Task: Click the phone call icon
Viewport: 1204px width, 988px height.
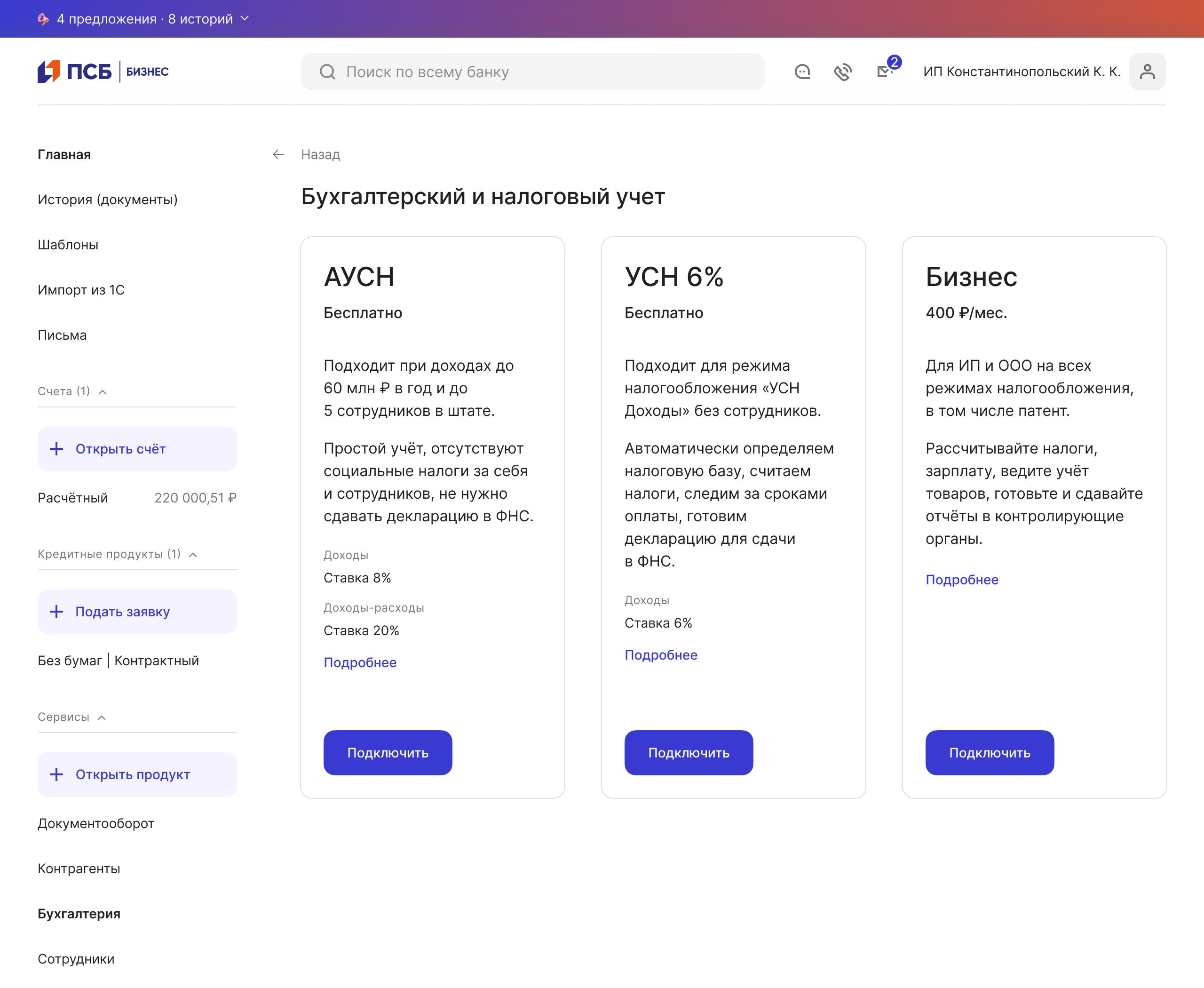Action: click(843, 72)
